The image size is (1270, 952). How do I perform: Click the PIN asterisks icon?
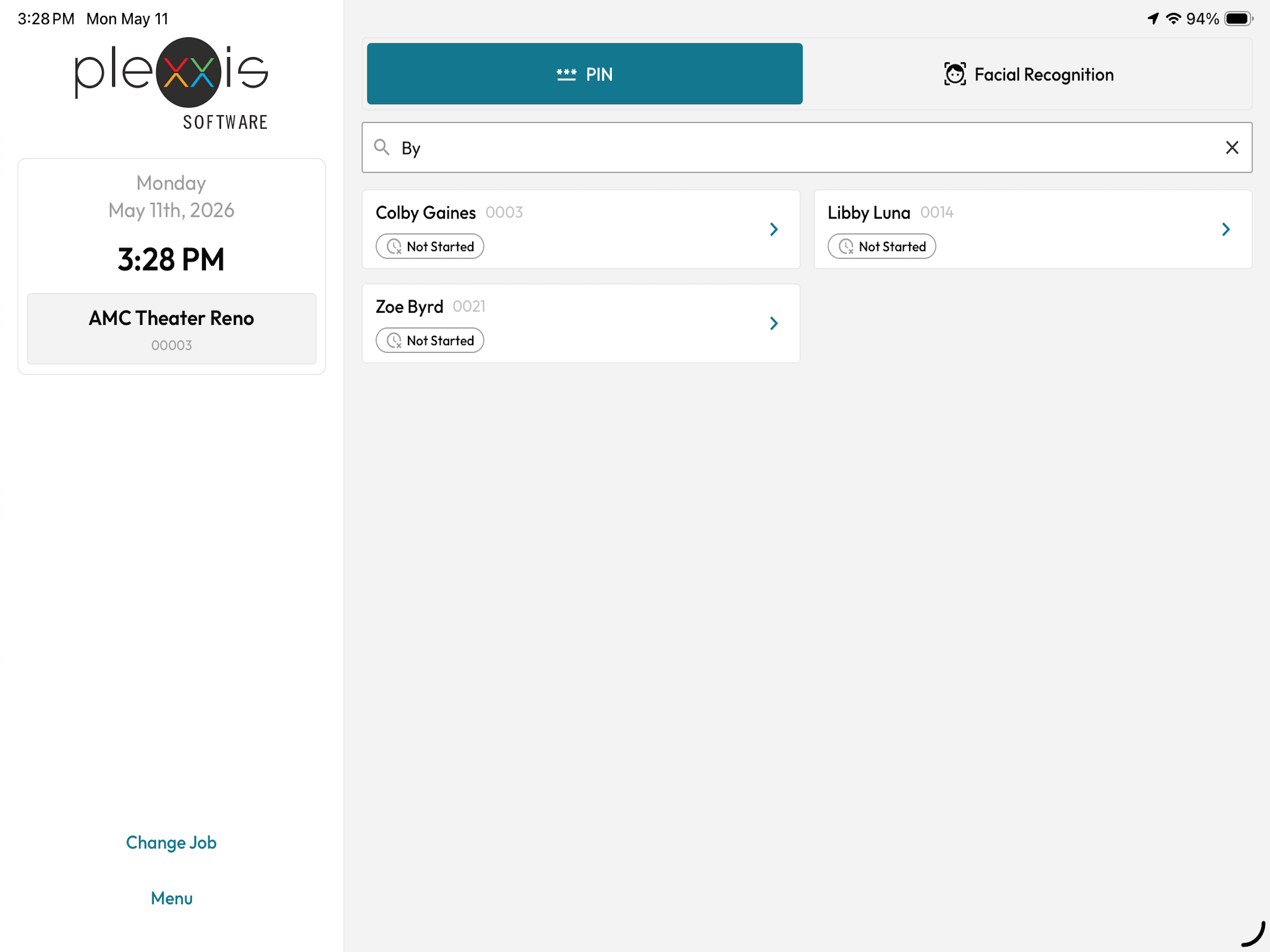(x=566, y=75)
